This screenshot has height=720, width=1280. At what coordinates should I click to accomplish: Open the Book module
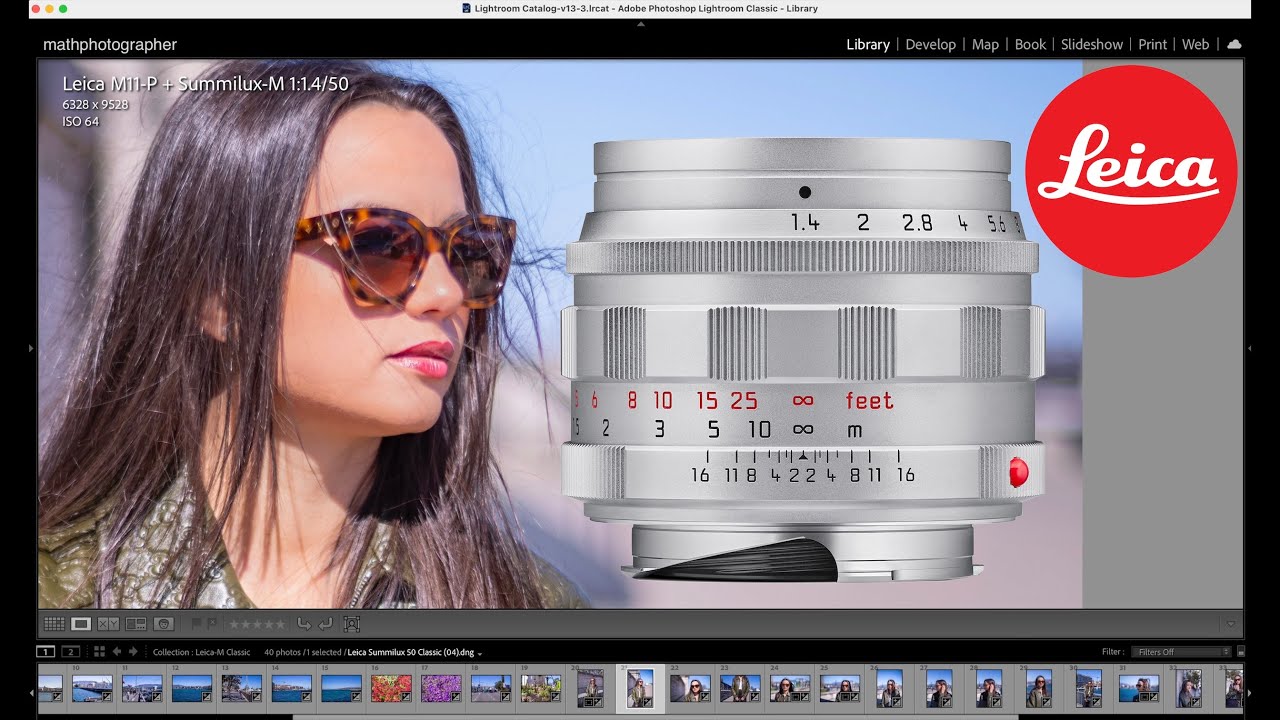(x=1030, y=44)
